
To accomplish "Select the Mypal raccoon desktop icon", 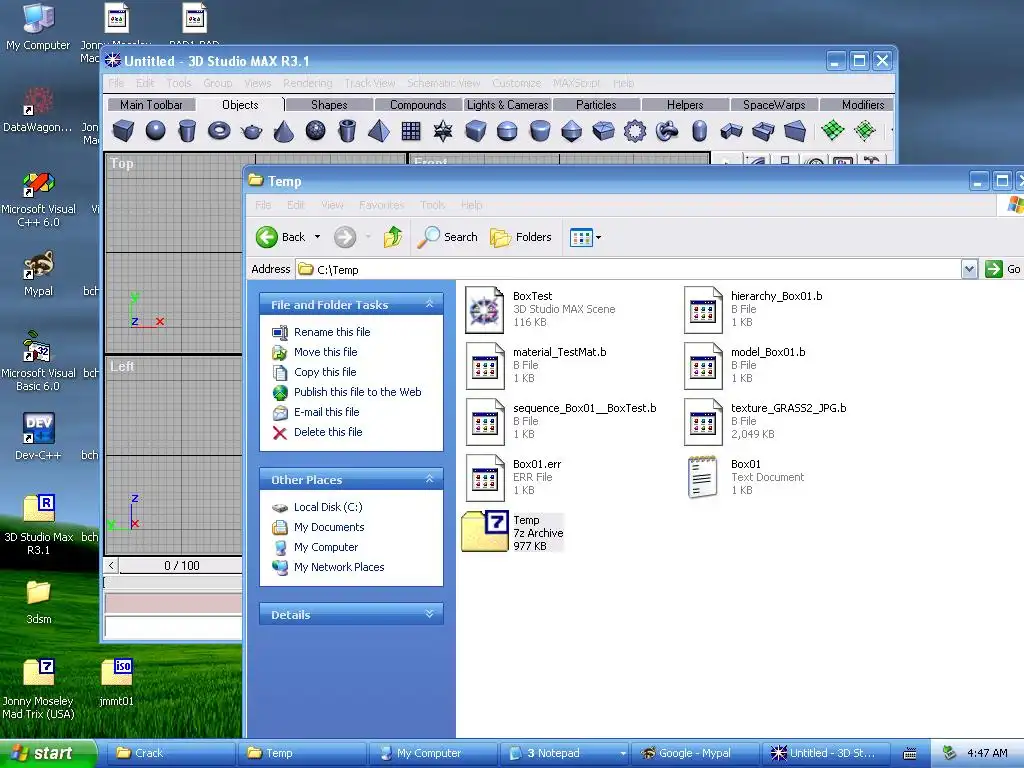I will (x=39, y=274).
